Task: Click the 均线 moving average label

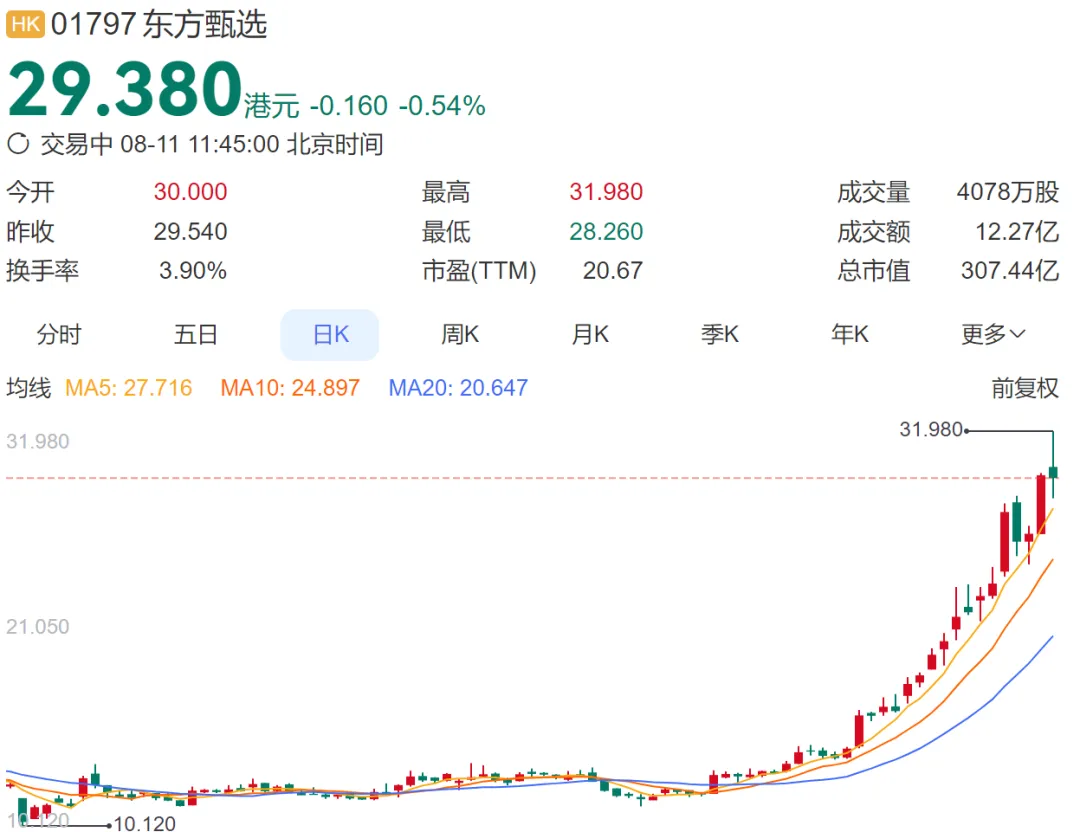Action: coord(29,388)
